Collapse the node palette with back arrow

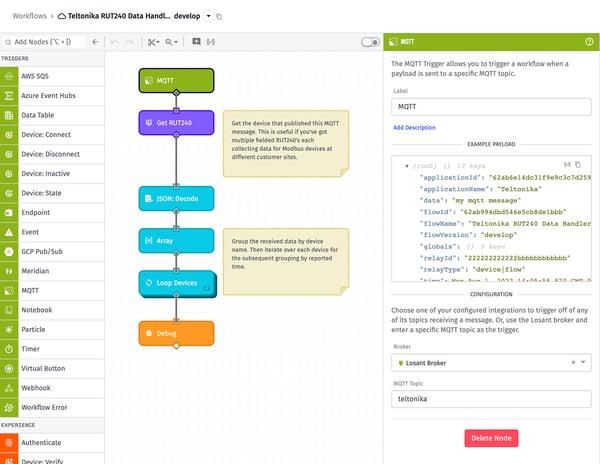tap(95, 42)
